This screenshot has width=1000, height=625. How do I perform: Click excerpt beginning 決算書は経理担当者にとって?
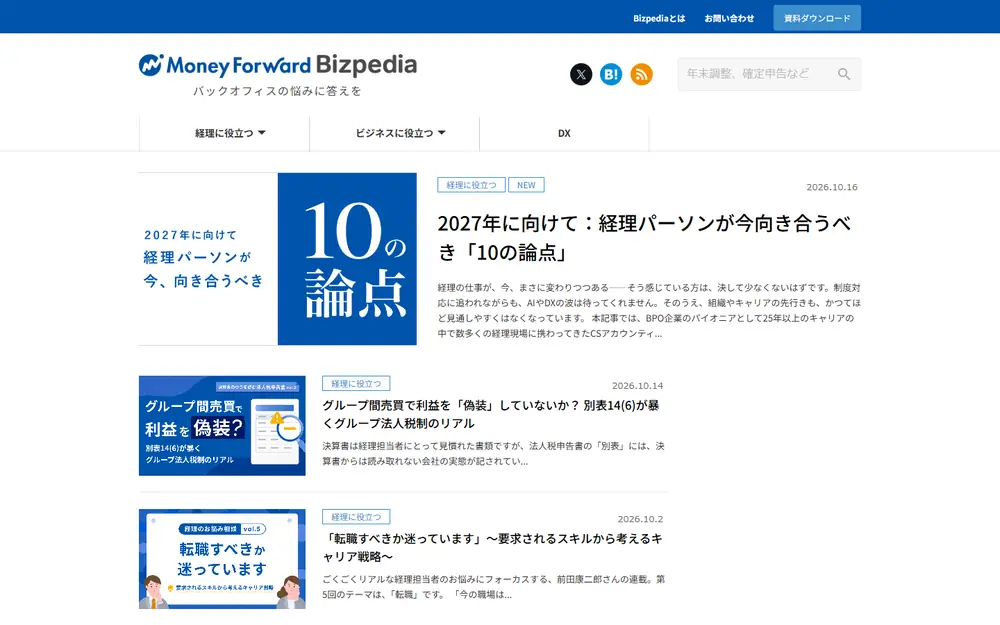[493, 453]
